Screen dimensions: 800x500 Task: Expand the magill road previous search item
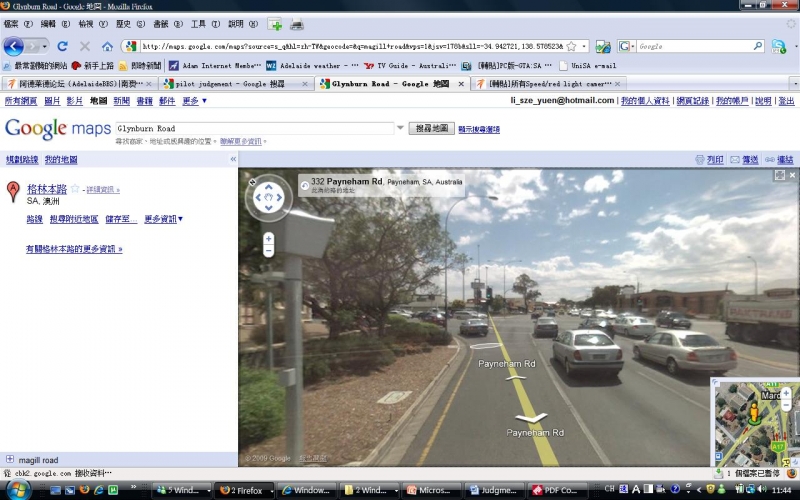coord(10,459)
